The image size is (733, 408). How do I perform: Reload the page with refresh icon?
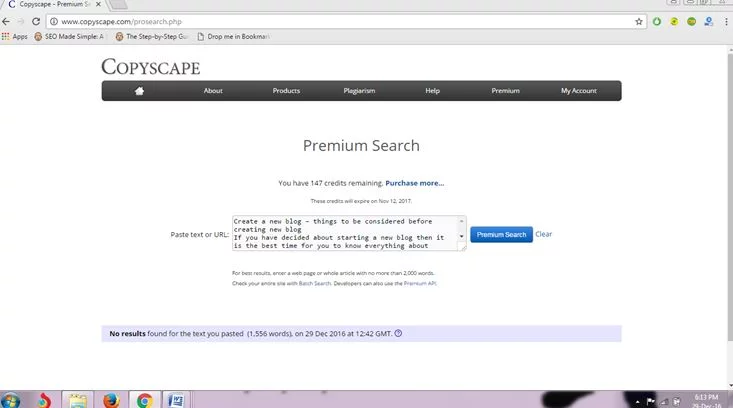[36, 21]
